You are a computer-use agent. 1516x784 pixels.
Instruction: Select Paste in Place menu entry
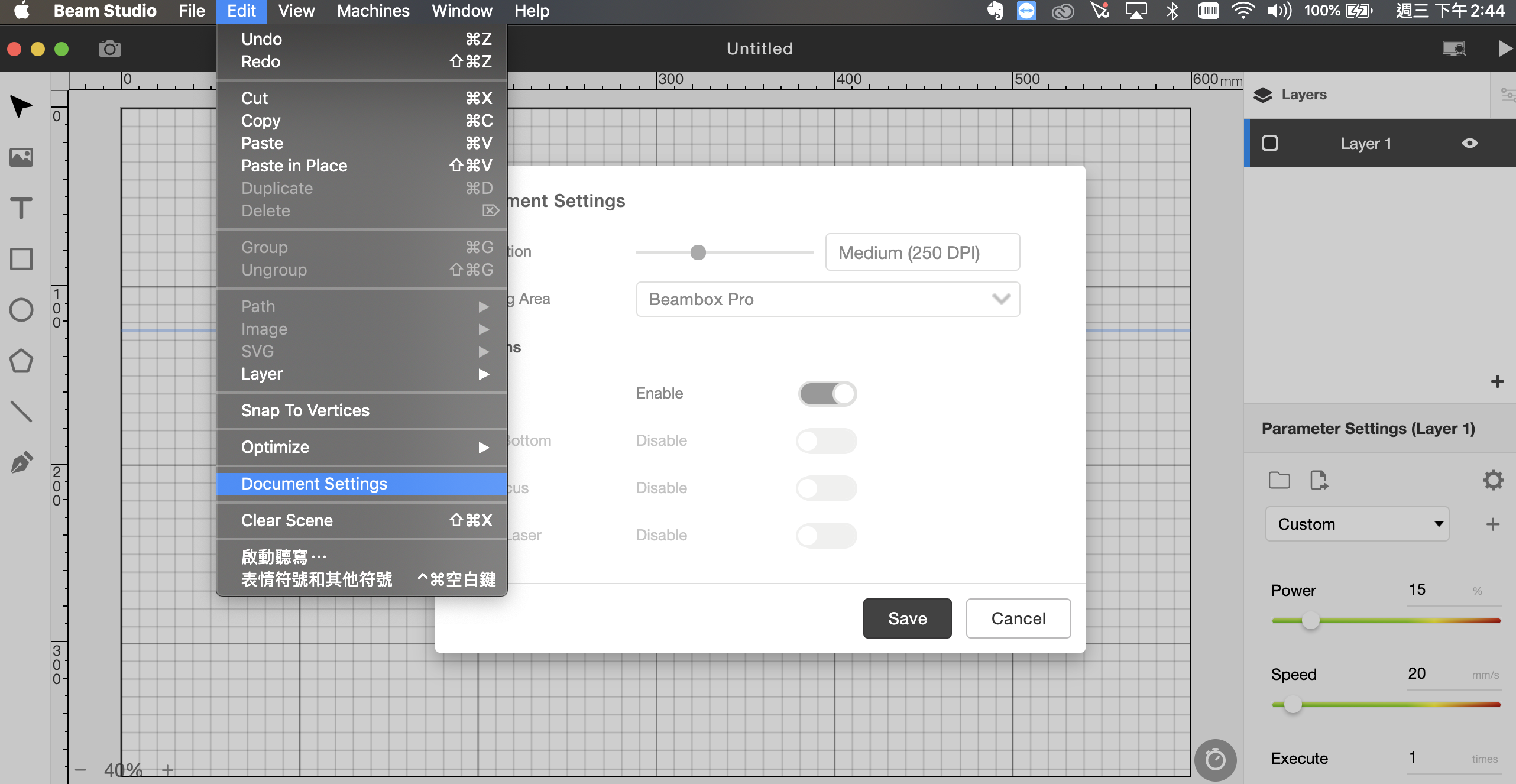362,166
